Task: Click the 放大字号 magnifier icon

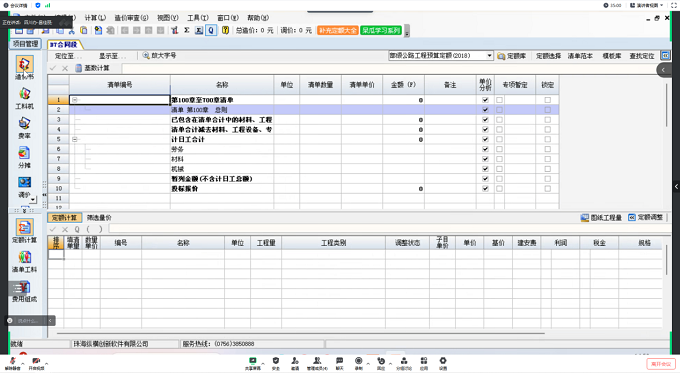Action: [146, 56]
